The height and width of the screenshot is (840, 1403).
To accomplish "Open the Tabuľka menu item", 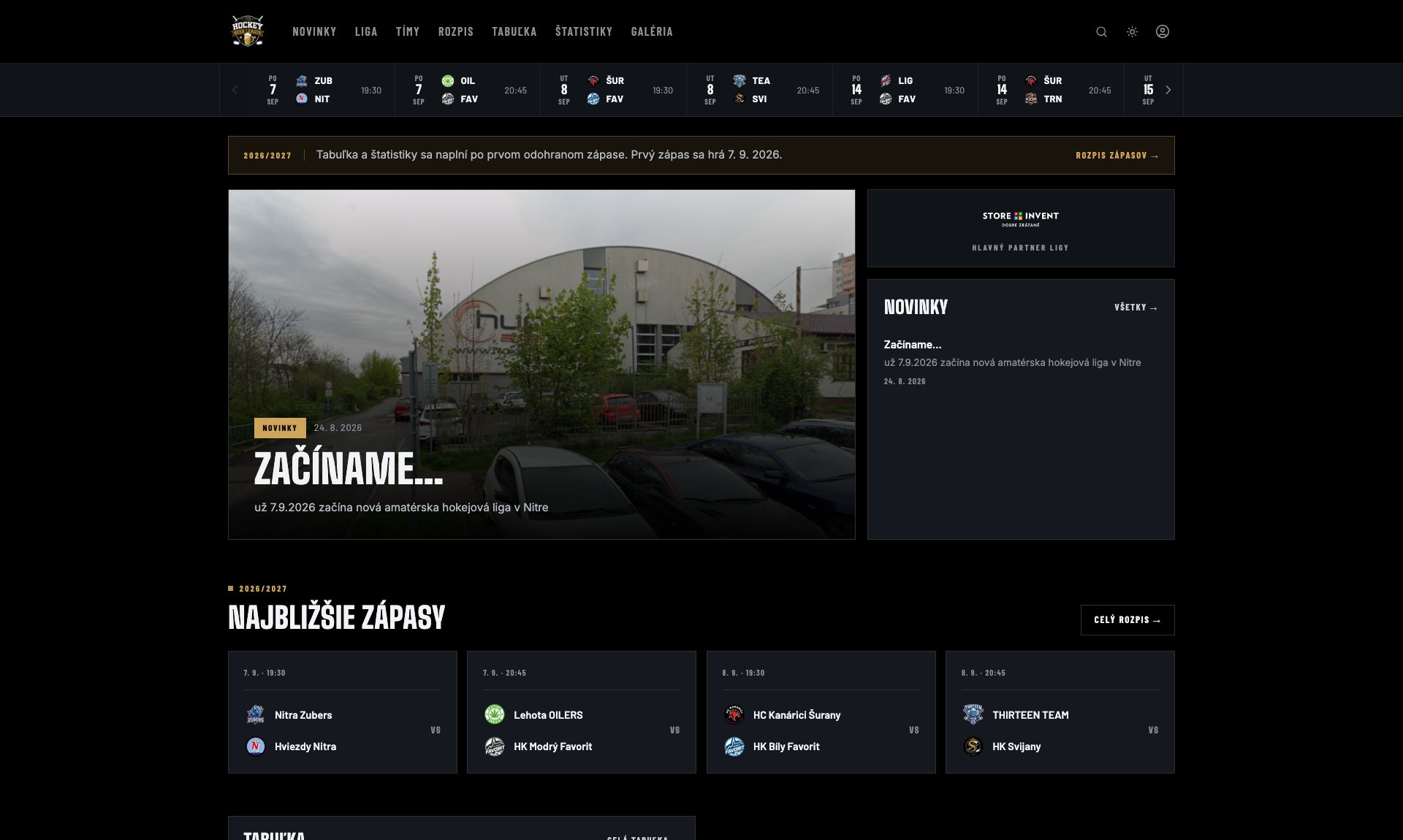I will click(x=514, y=31).
